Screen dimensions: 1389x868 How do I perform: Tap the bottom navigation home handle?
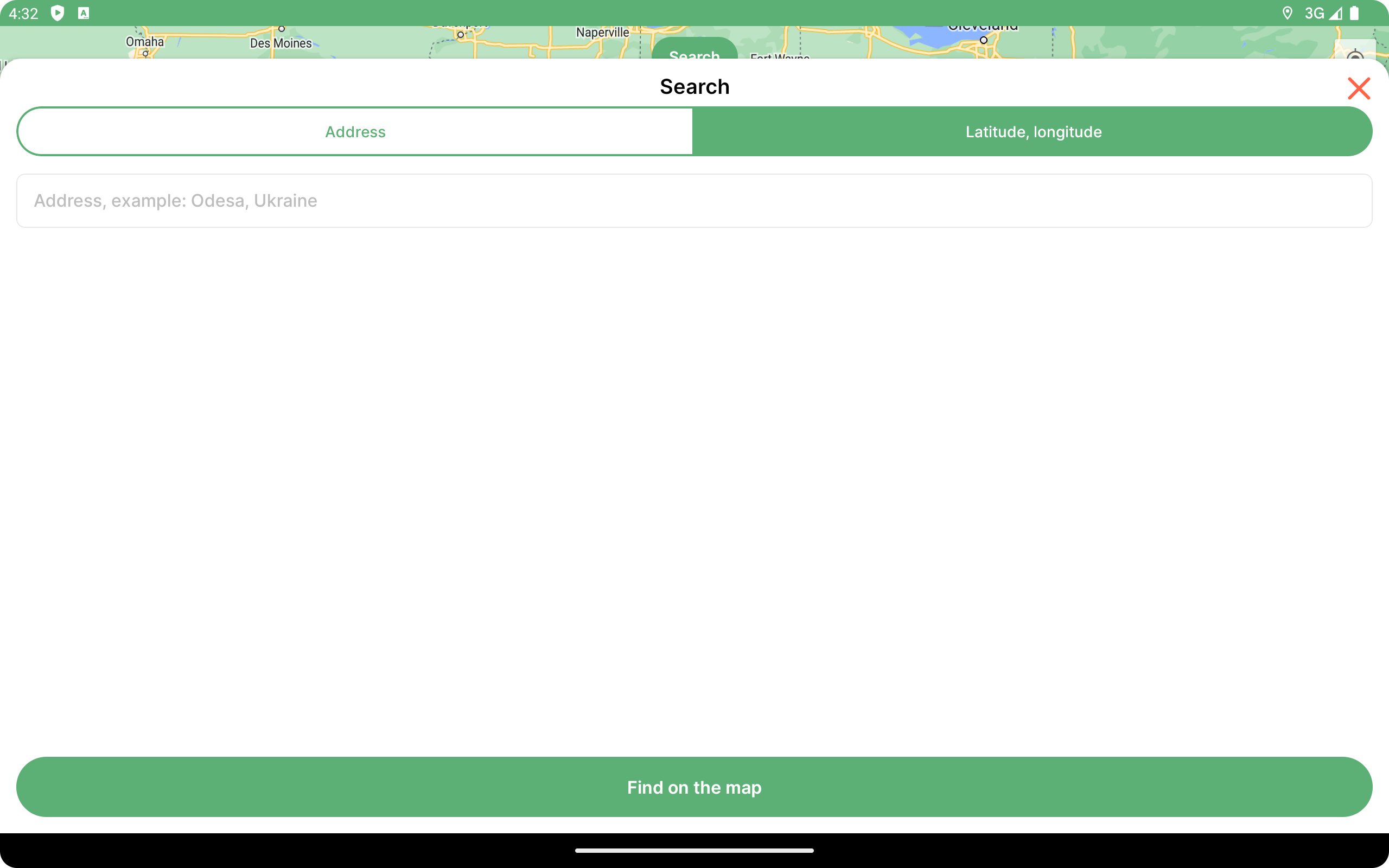pyautogui.click(x=694, y=850)
